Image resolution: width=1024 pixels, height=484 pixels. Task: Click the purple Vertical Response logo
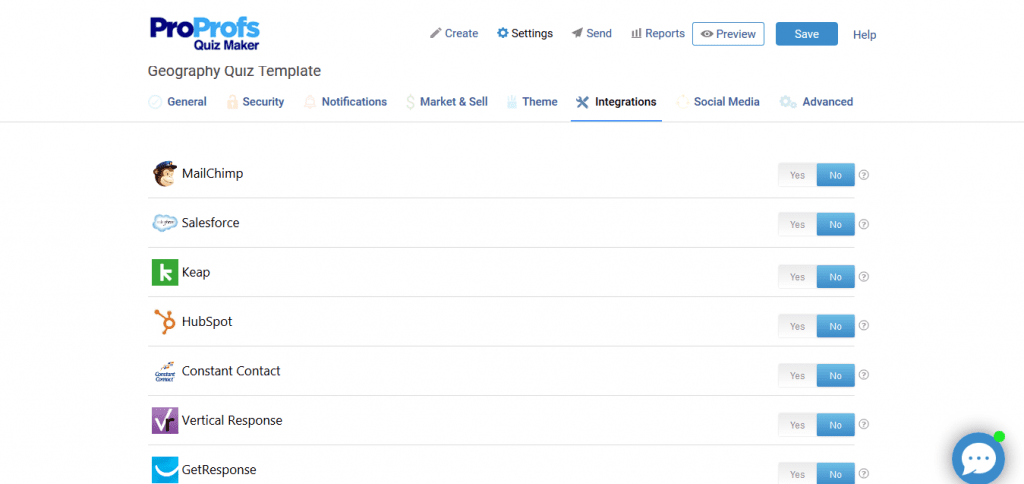165,421
